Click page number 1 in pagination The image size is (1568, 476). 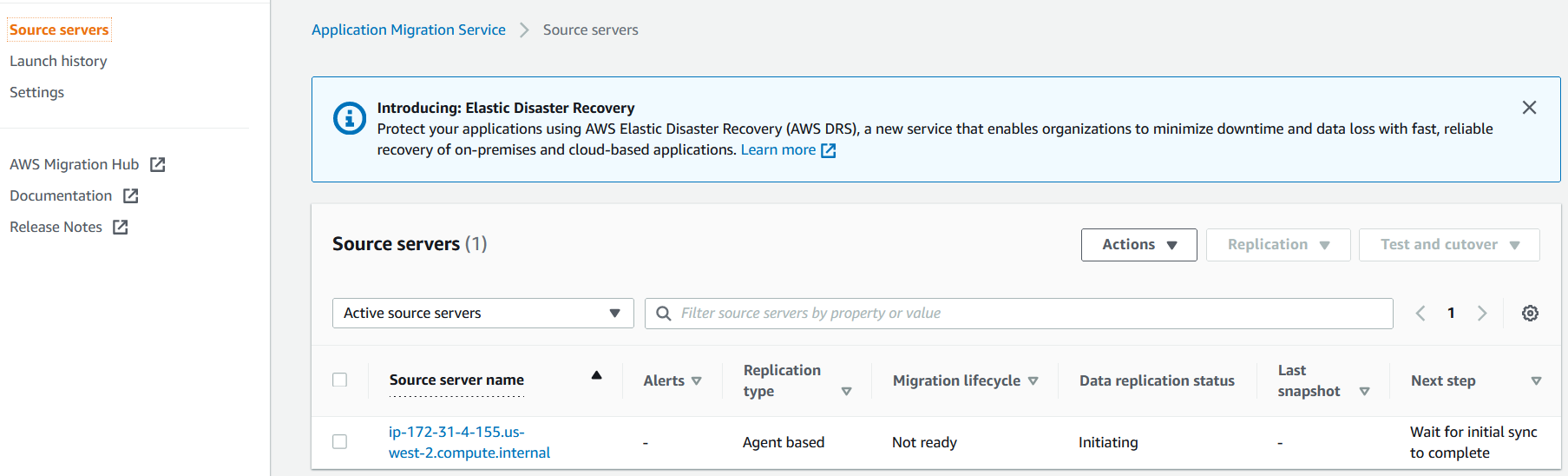click(1451, 314)
